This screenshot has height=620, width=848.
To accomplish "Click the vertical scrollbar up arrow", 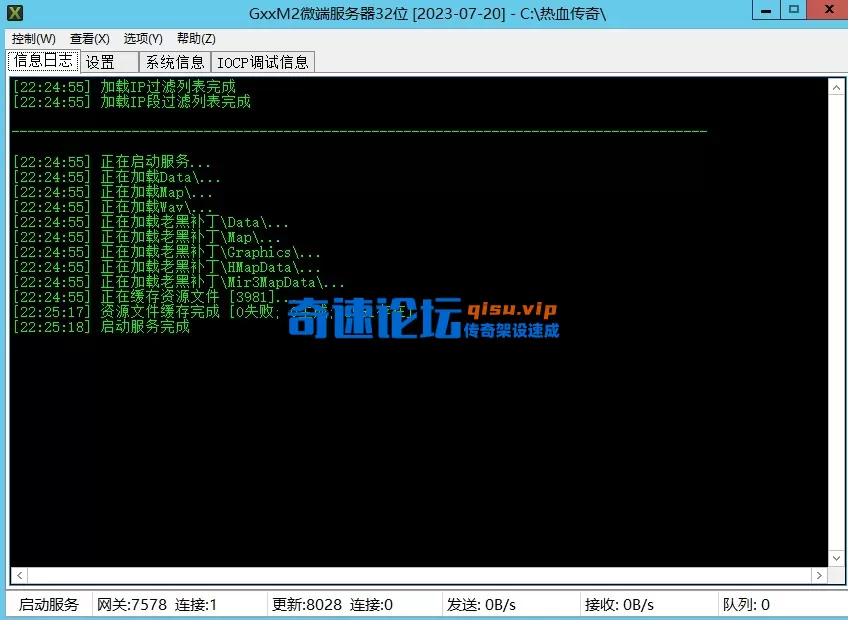I will click(x=836, y=85).
